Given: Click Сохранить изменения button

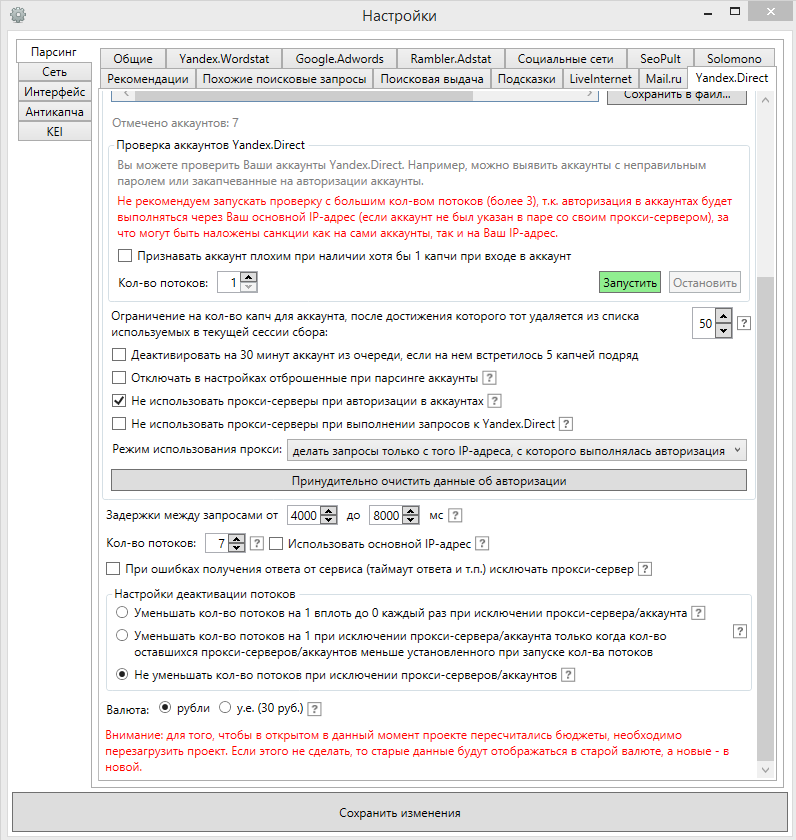Looking at the screenshot, I should [x=400, y=813].
